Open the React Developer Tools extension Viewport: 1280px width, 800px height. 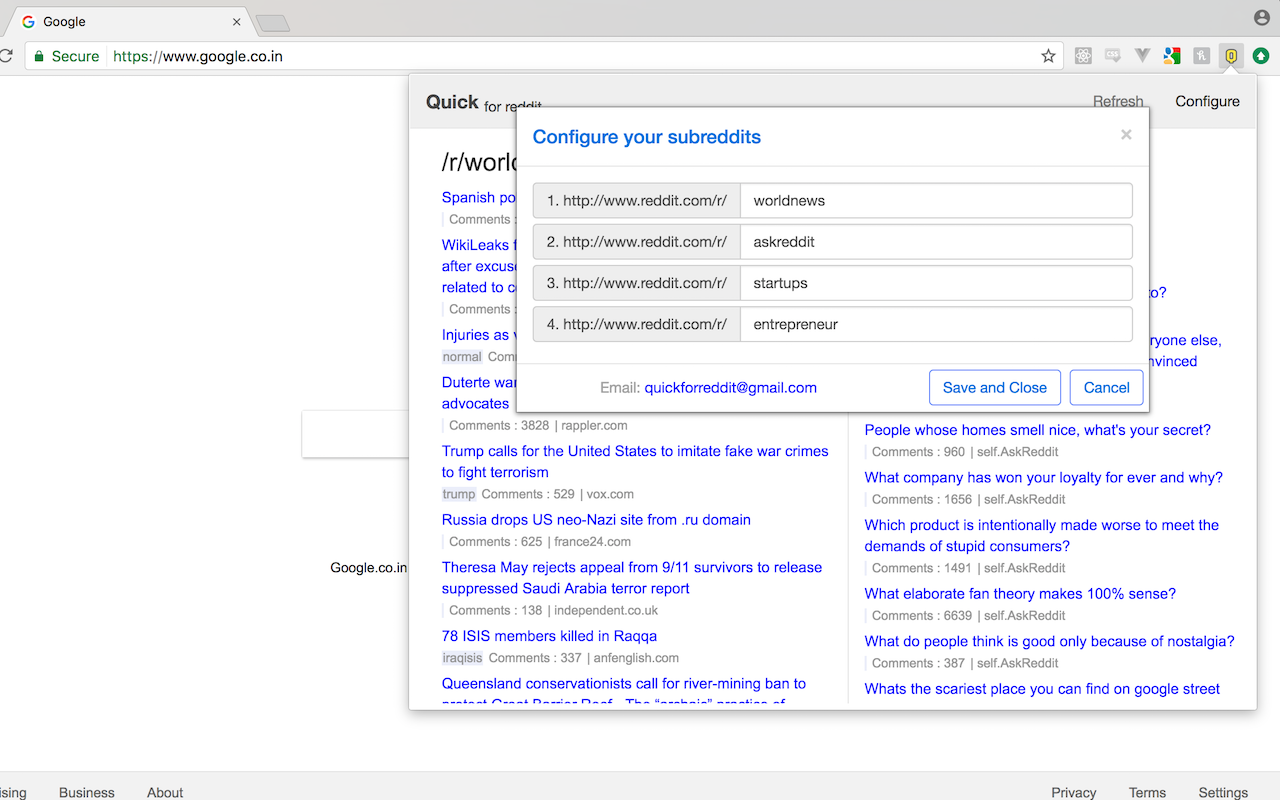pyautogui.click(x=1083, y=56)
